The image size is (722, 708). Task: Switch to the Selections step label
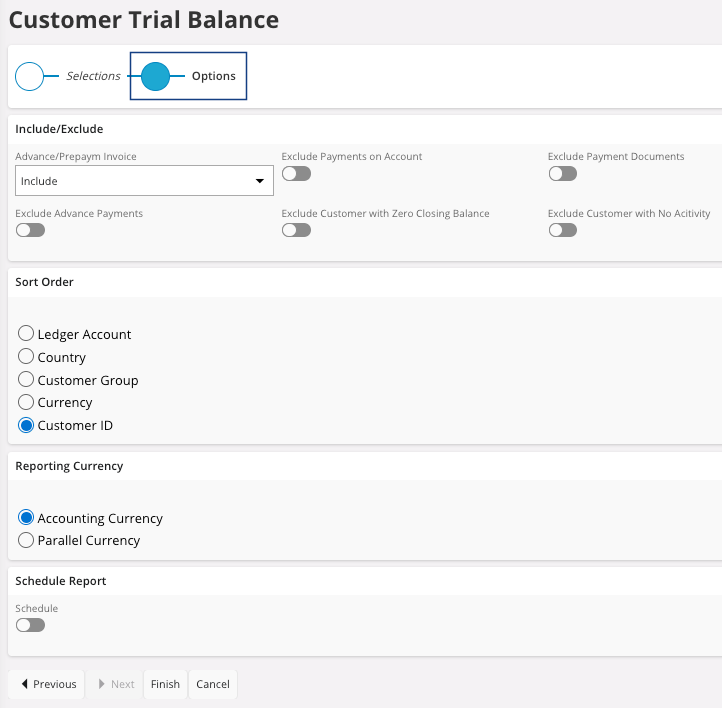click(x=93, y=76)
